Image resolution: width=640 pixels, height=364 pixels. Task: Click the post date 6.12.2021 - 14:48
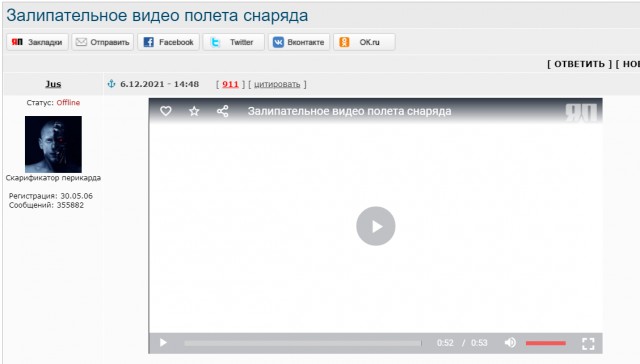coord(160,84)
